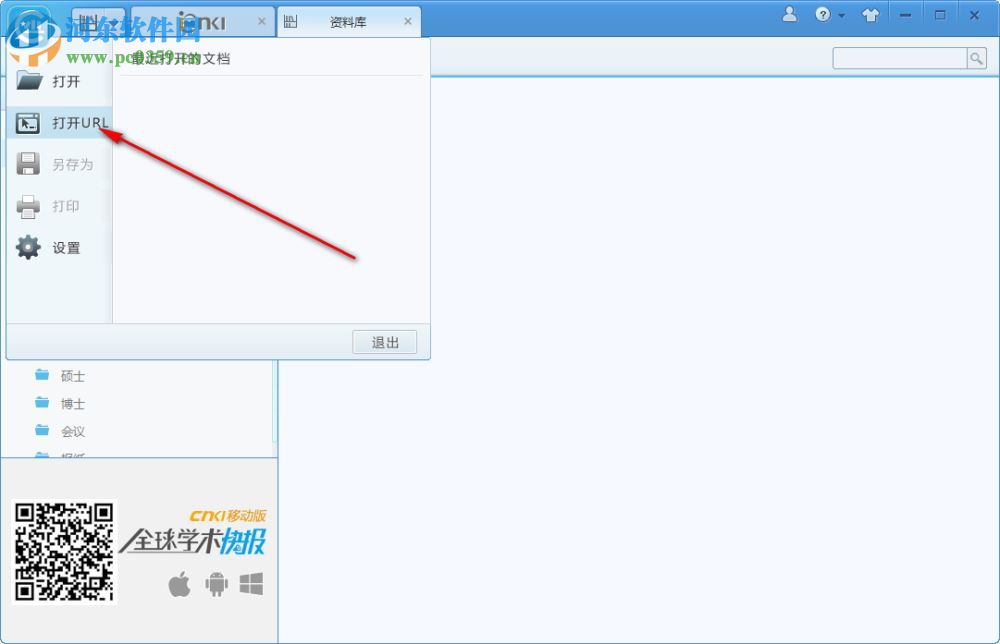This screenshot has height=644, width=1000.
Task: Open the help dropdown arrow on title bar
Action: point(840,14)
